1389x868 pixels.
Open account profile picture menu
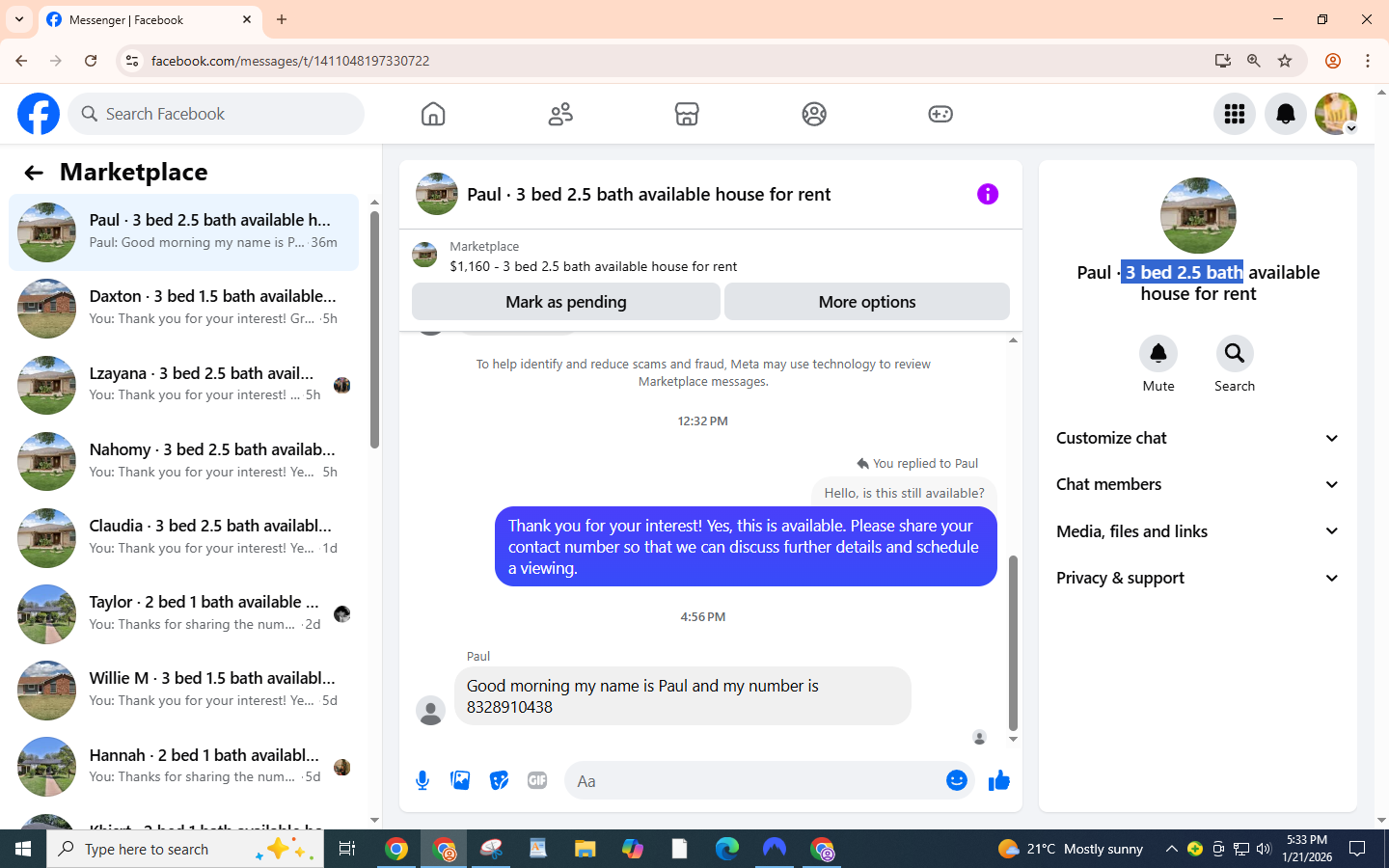pos(1336,114)
